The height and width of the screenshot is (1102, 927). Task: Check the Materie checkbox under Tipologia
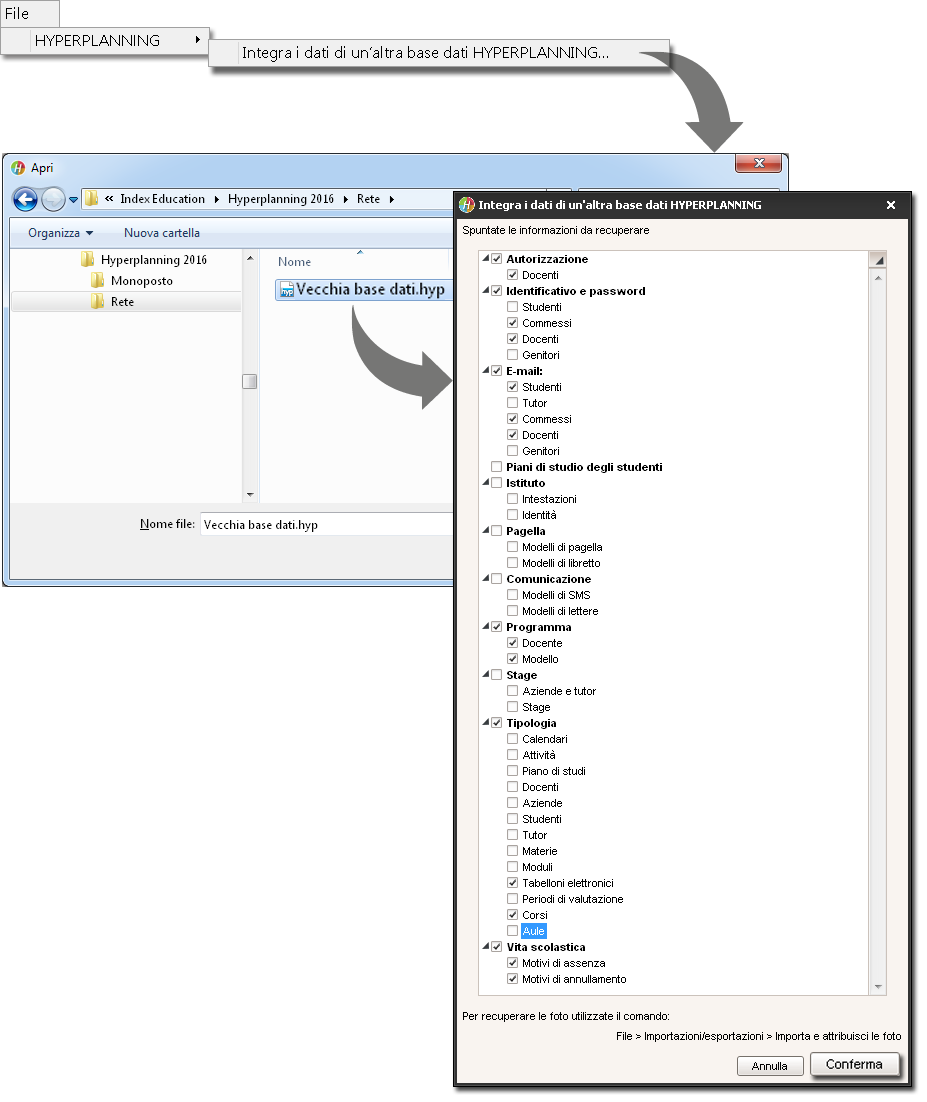click(512, 851)
